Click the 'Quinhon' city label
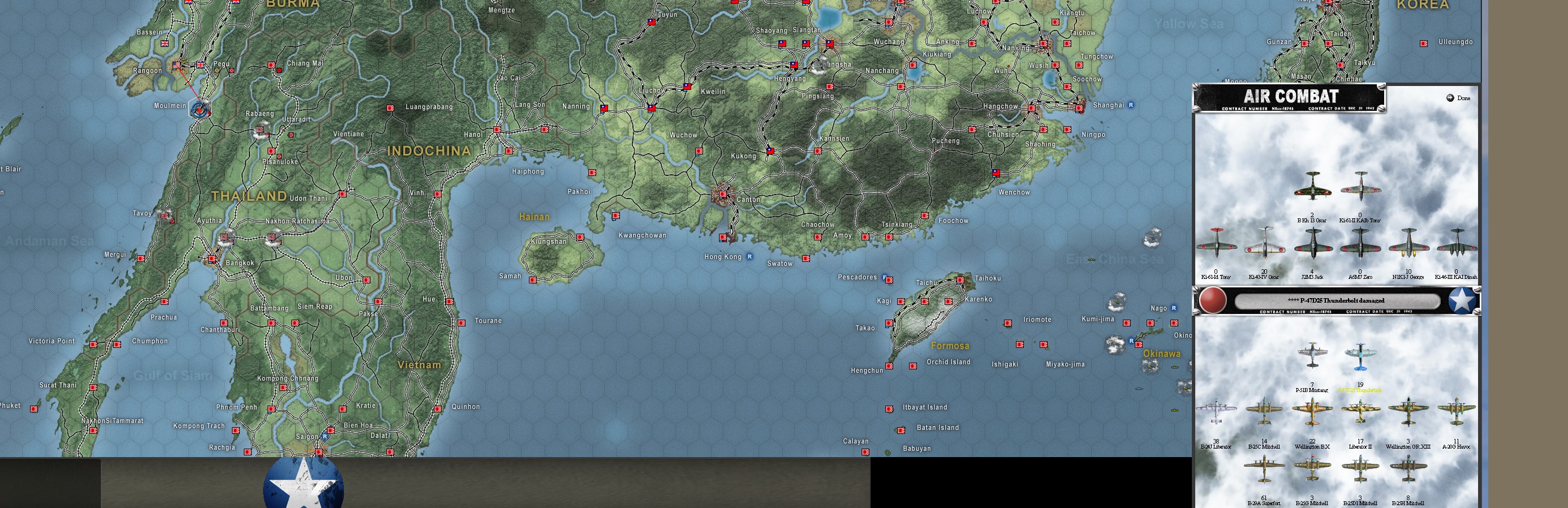The height and width of the screenshot is (508, 1568). [x=466, y=406]
